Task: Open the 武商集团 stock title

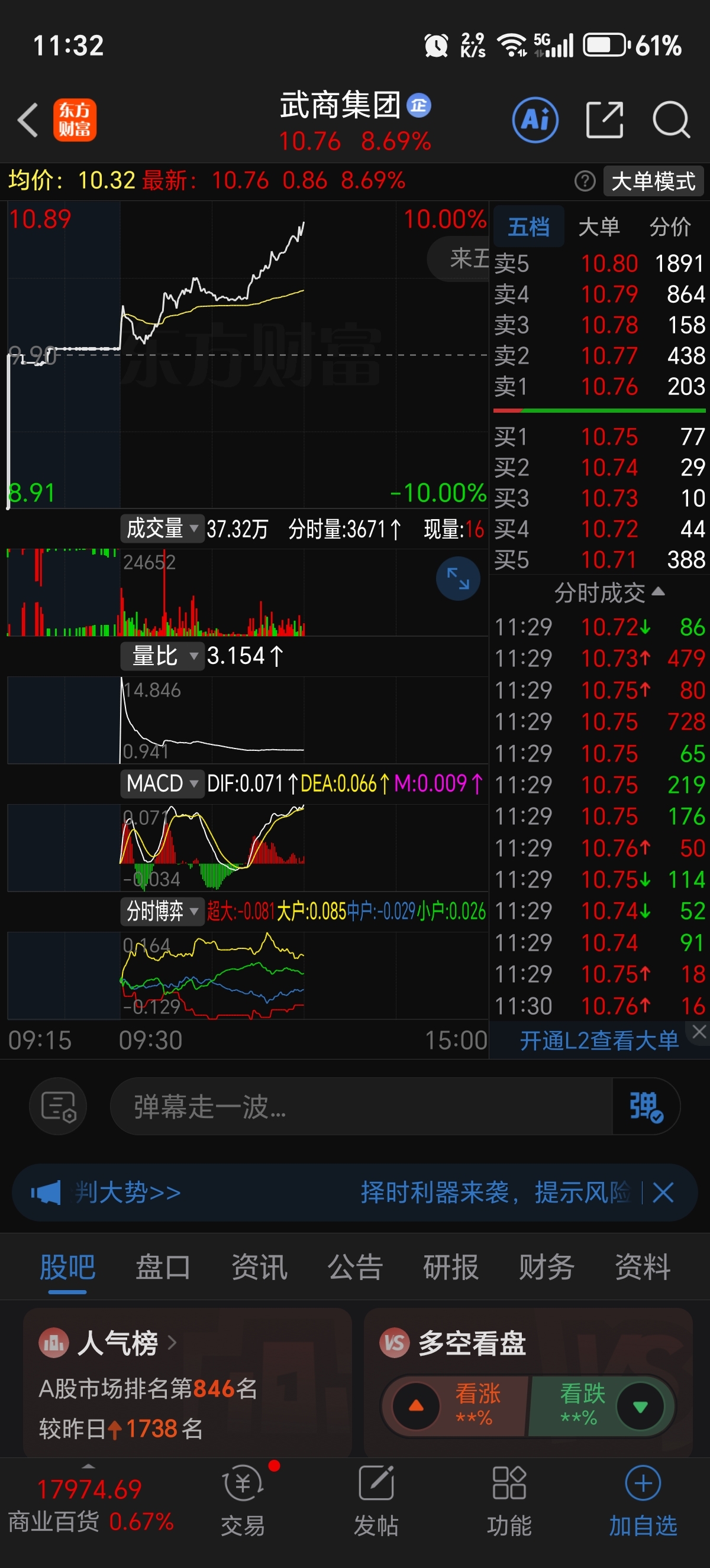Action: (x=340, y=105)
